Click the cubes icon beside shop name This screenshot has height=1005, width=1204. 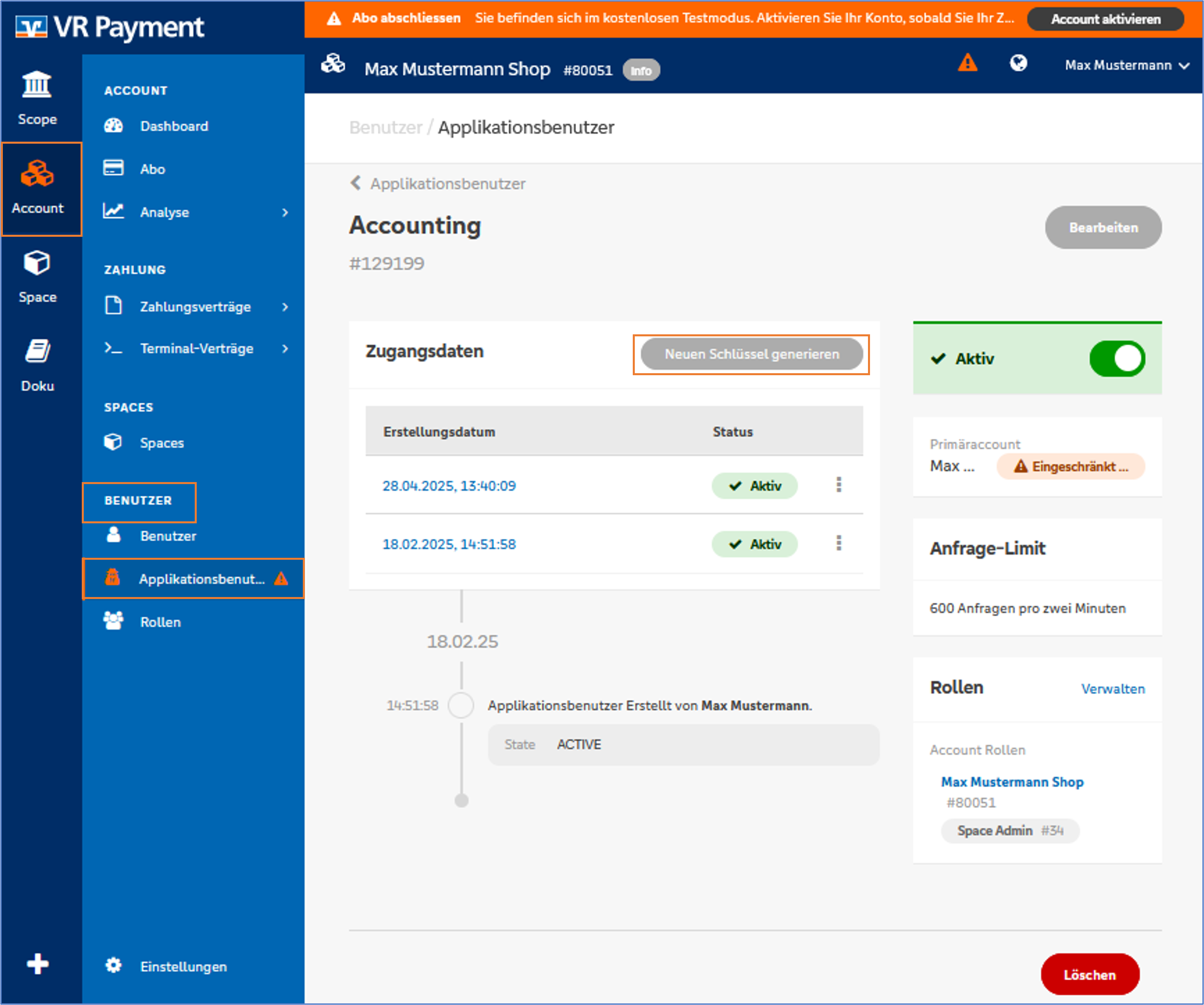(333, 64)
